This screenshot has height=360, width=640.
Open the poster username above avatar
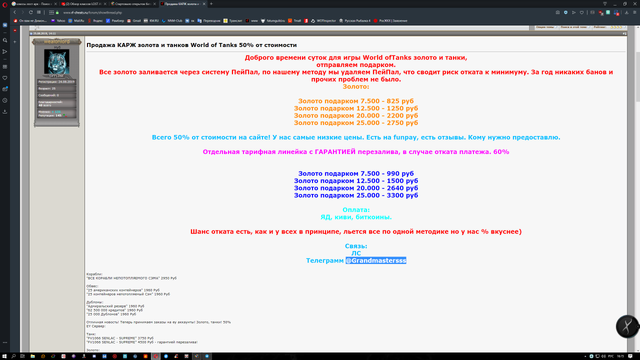click(57, 42)
